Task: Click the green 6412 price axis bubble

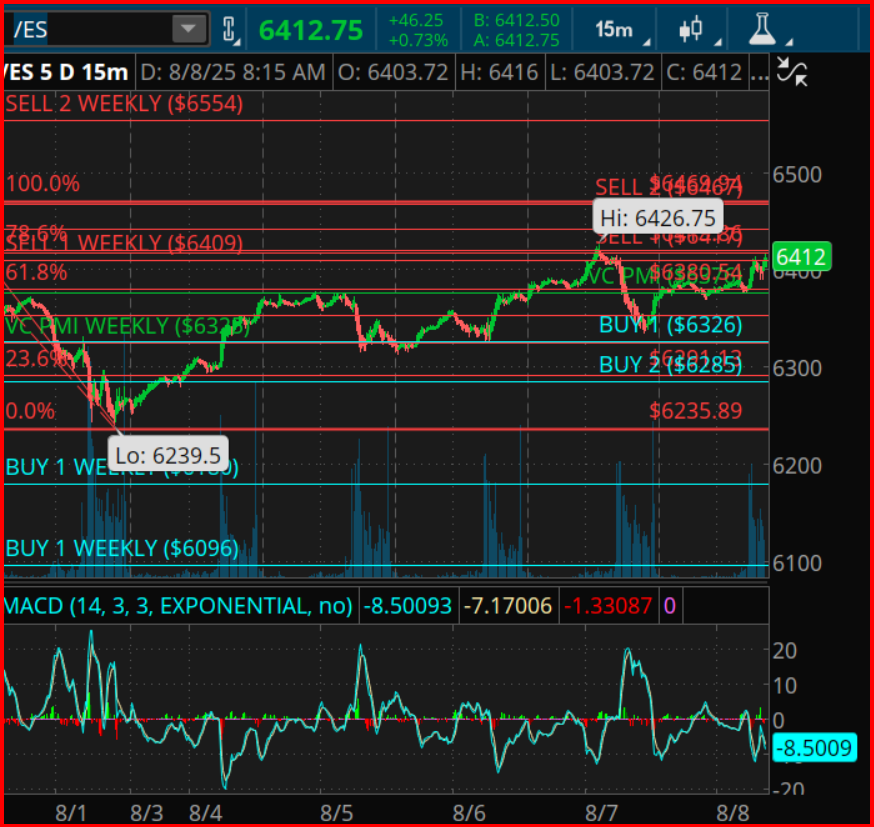Action: (800, 257)
